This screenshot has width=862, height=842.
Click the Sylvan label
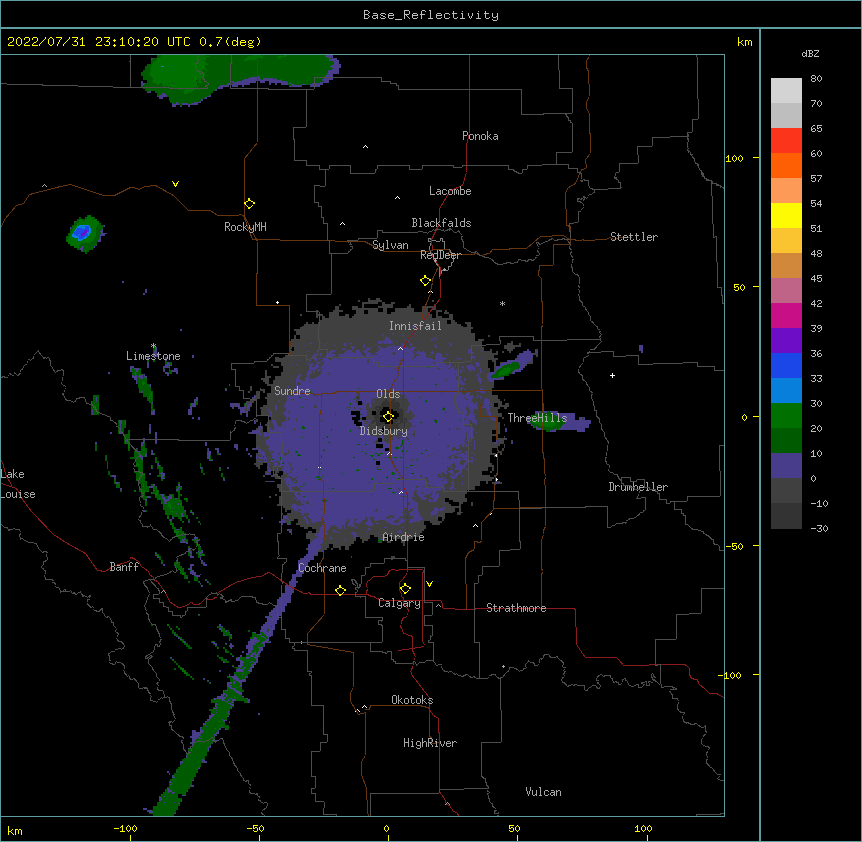pos(390,245)
